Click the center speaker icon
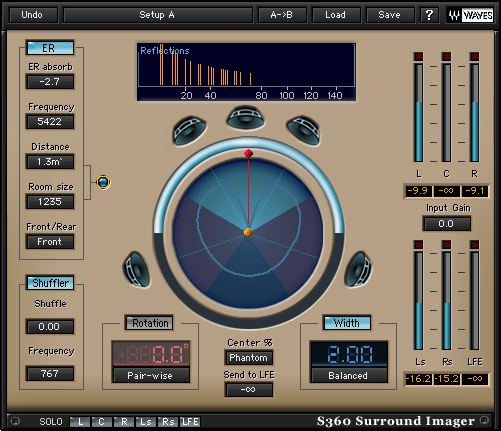This screenshot has width=501, height=431. tap(246, 117)
